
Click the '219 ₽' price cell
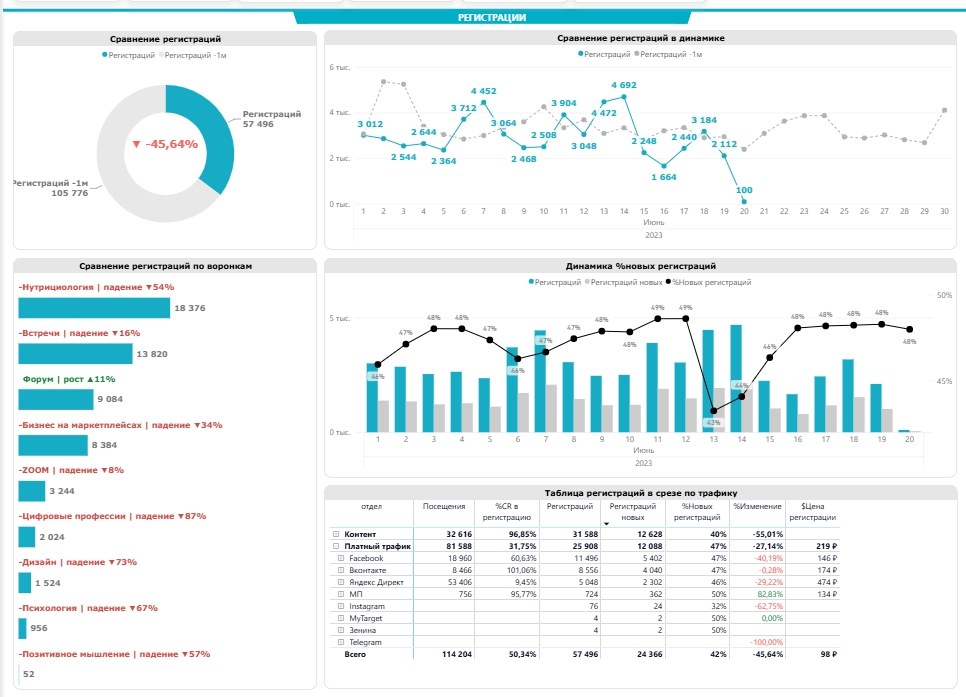[x=826, y=546]
